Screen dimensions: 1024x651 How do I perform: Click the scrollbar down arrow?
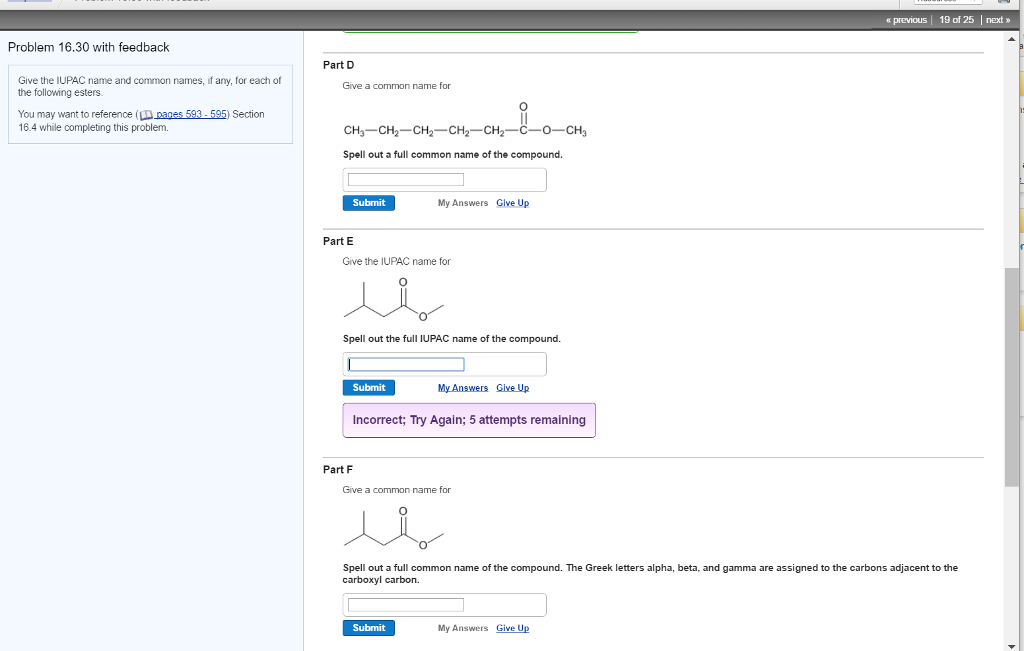tap(1011, 644)
